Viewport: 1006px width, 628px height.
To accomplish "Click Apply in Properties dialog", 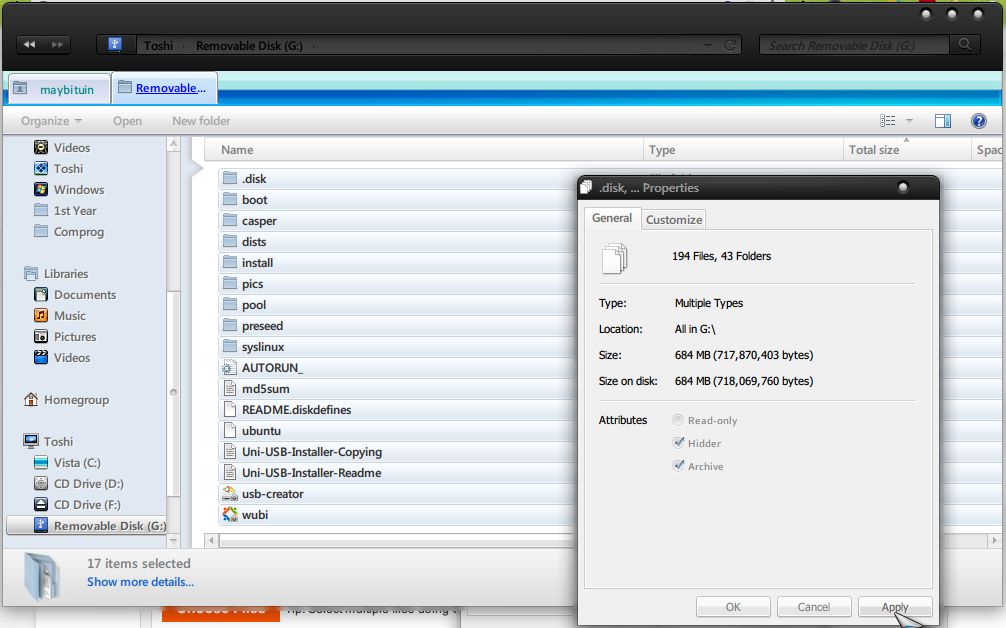I will tap(894, 606).
